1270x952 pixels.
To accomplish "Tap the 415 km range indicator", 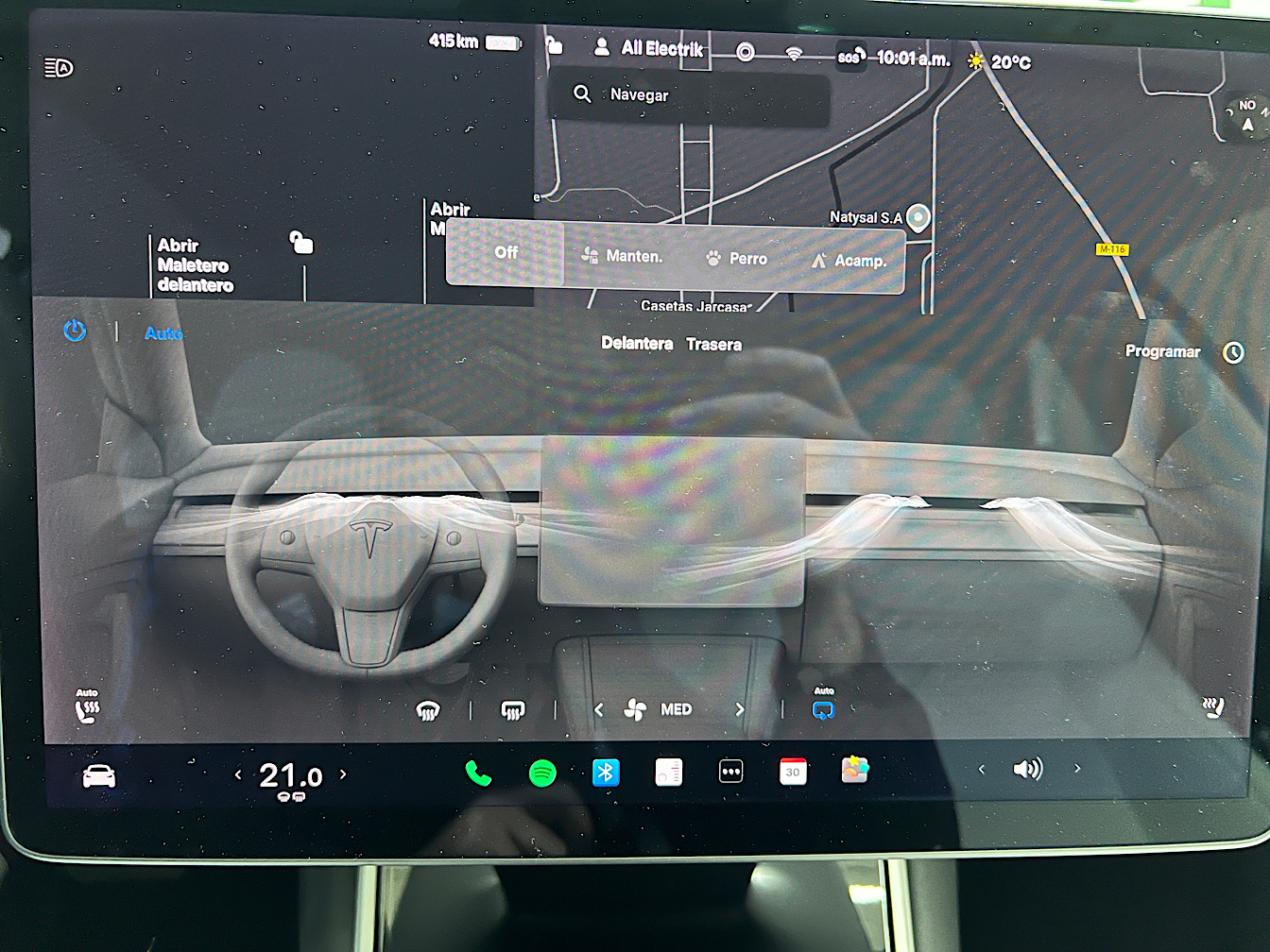I will pyautogui.click(x=474, y=42).
